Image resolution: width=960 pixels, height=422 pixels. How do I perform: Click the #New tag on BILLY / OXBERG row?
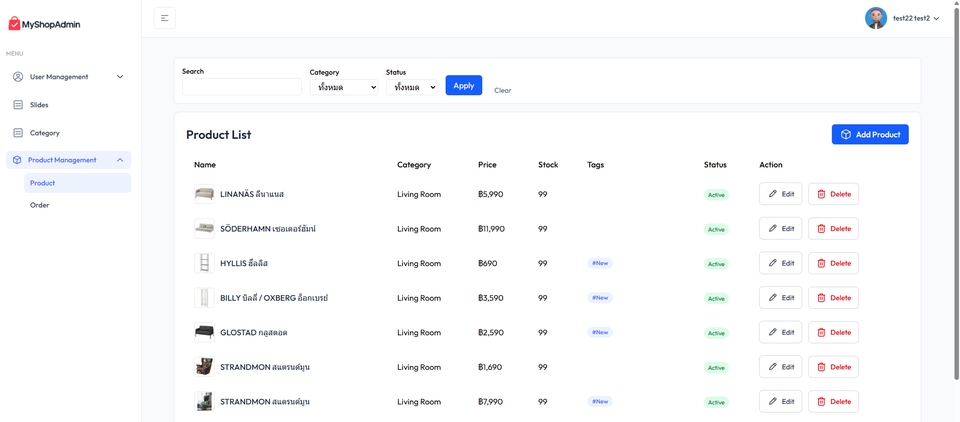pos(599,298)
